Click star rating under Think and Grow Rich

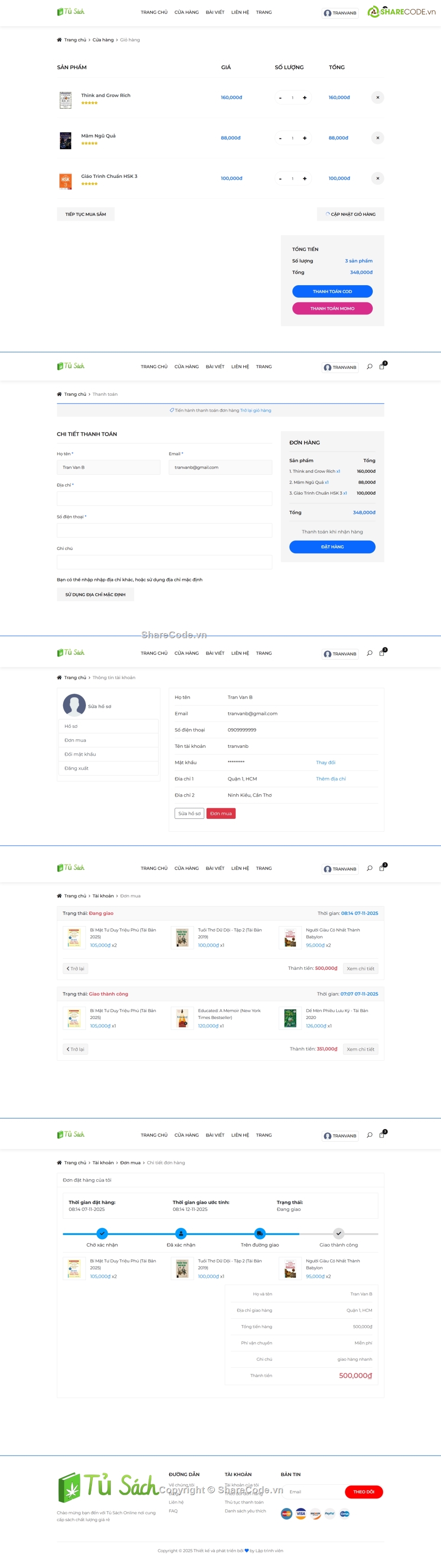(x=90, y=103)
